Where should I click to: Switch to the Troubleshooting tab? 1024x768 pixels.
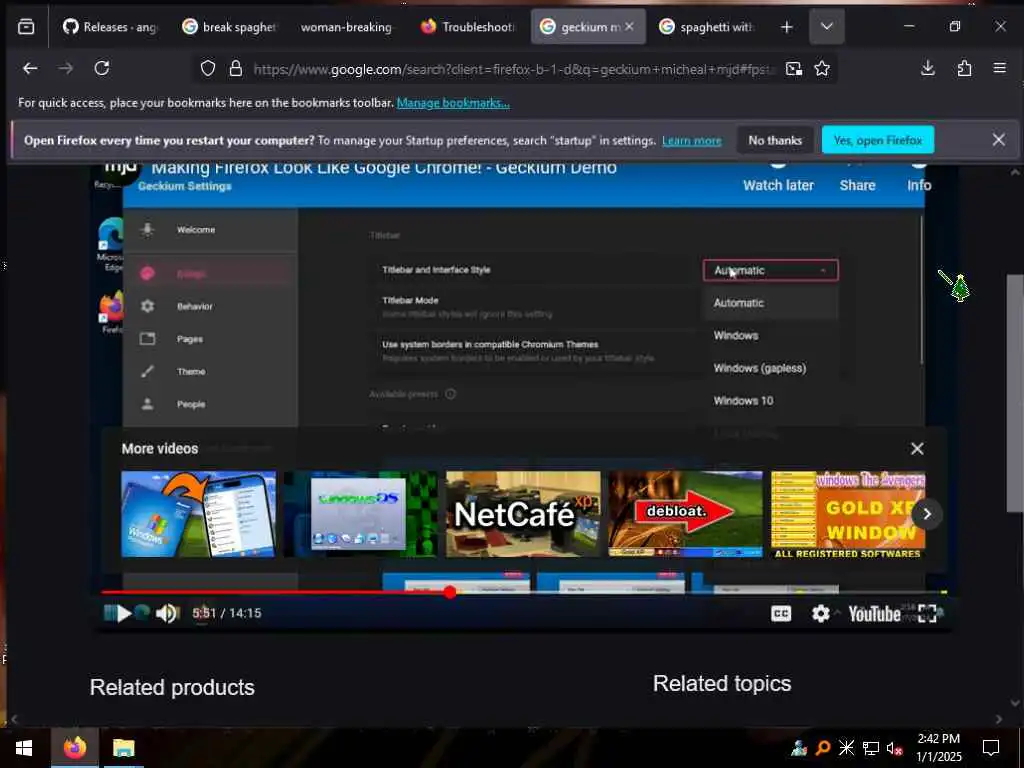tap(468, 27)
